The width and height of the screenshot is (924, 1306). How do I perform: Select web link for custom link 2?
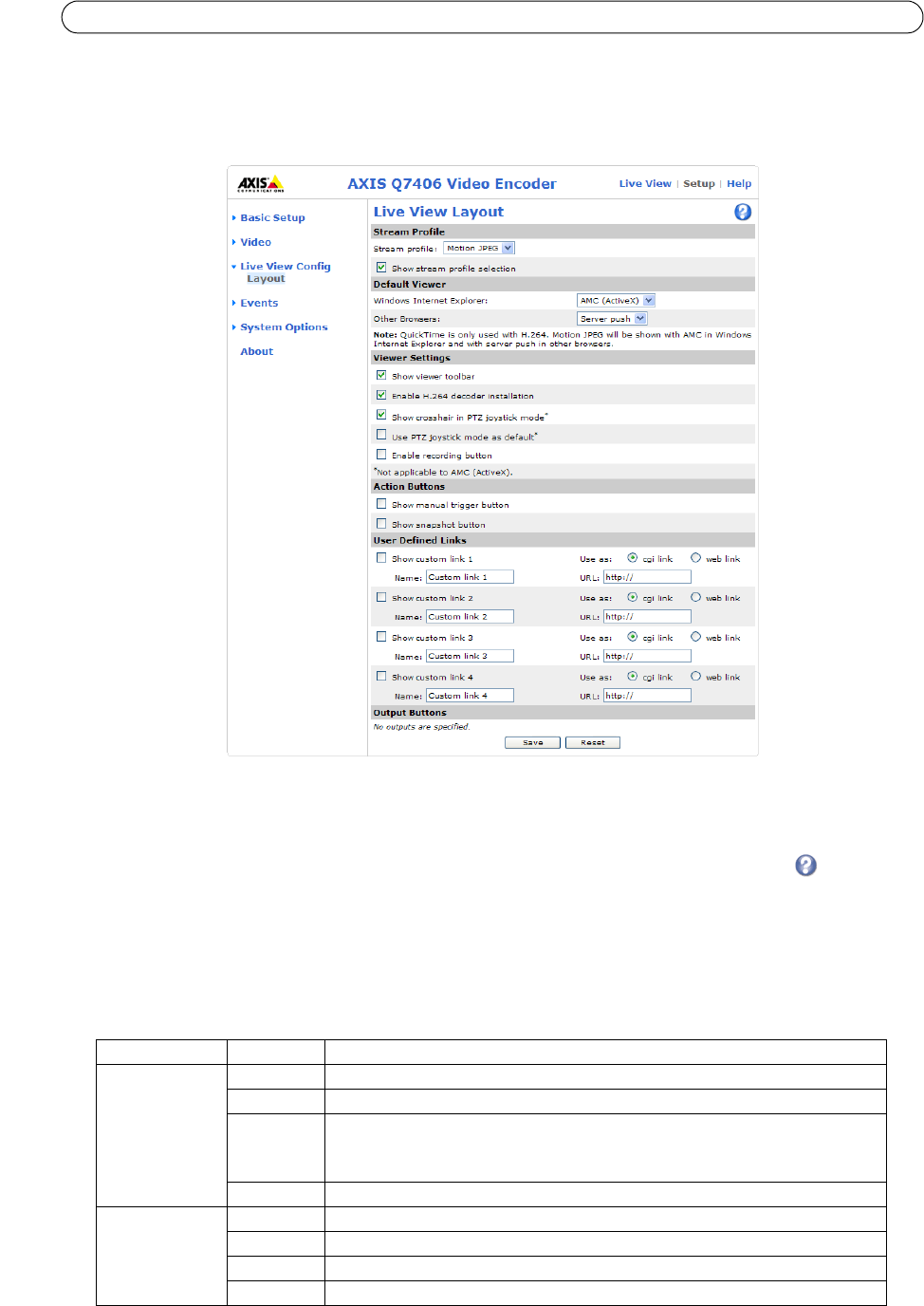tap(696, 598)
